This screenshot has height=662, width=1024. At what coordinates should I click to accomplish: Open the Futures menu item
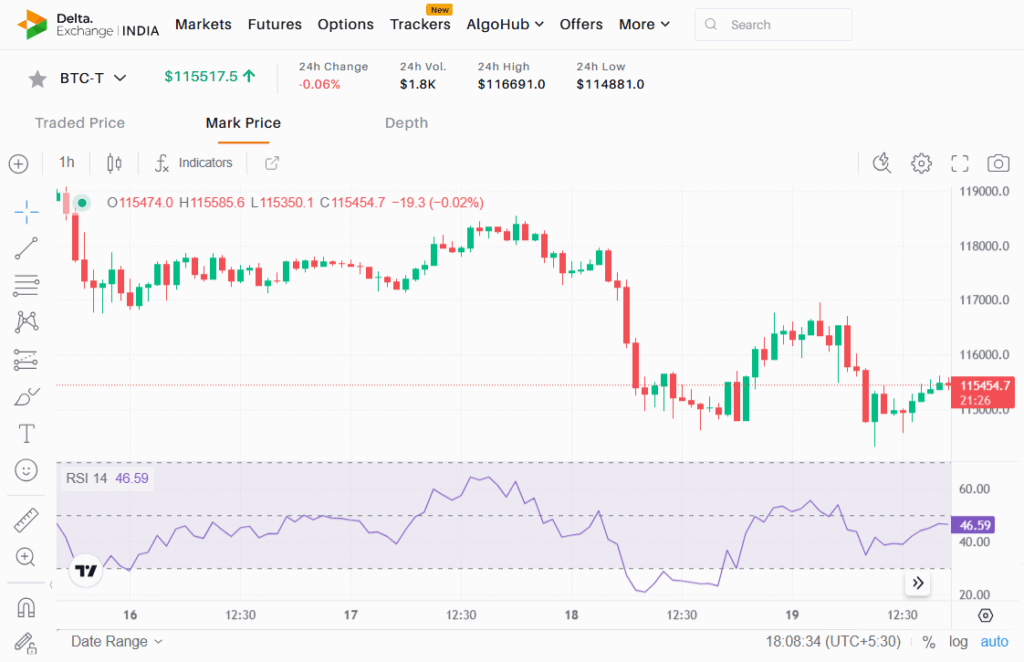274,24
